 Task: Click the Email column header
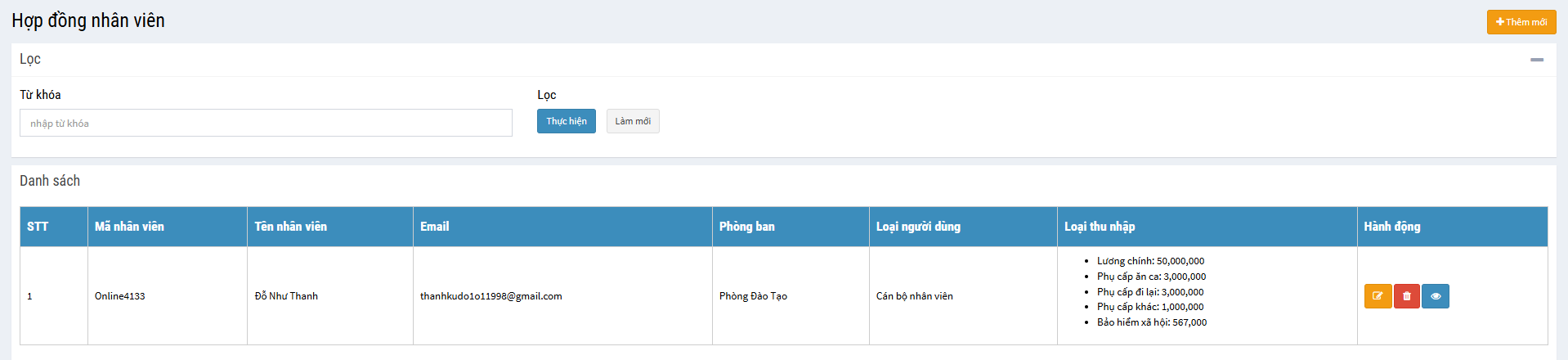434,227
